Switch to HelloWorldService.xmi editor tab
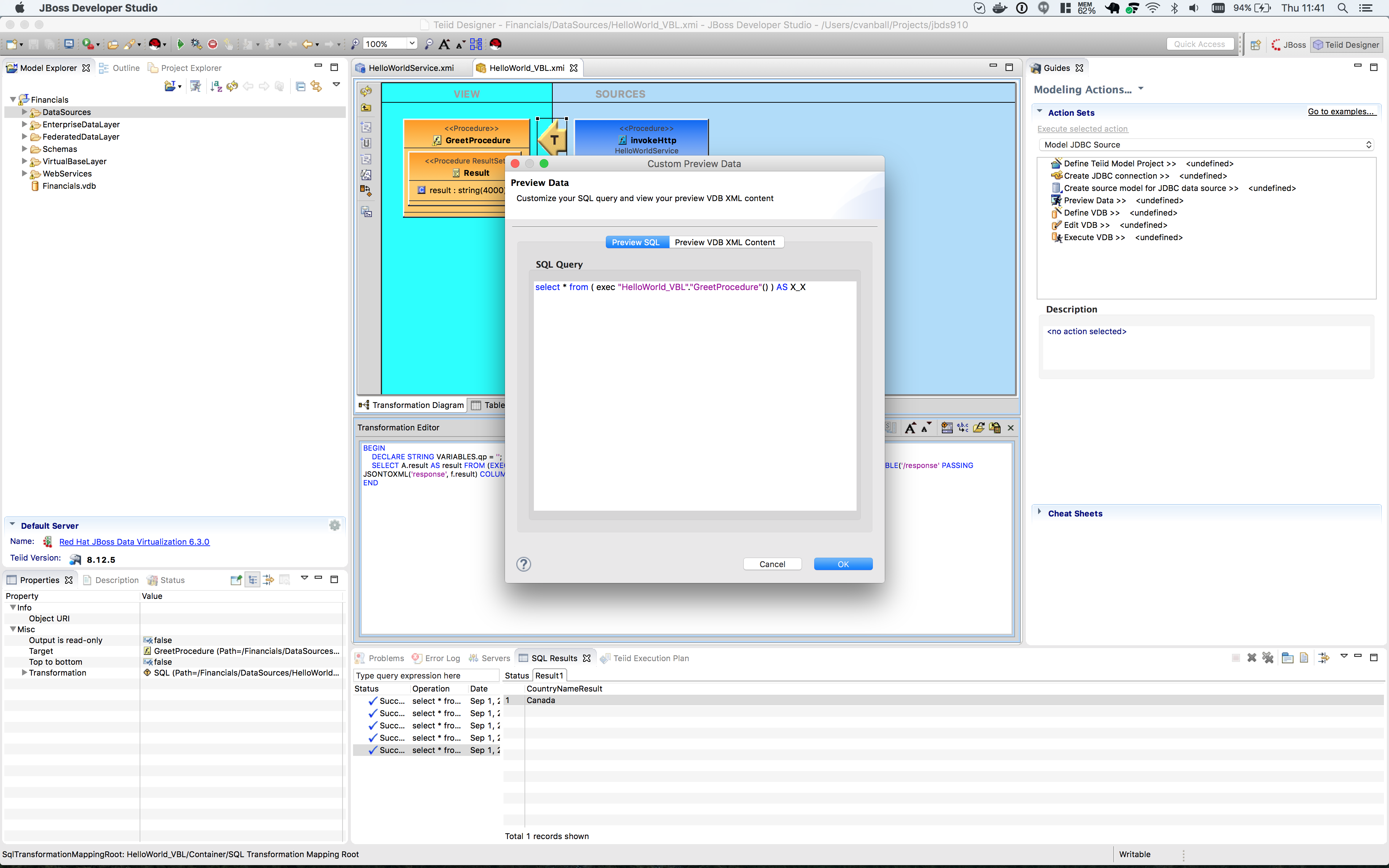The width and height of the screenshot is (1389, 868). point(411,68)
